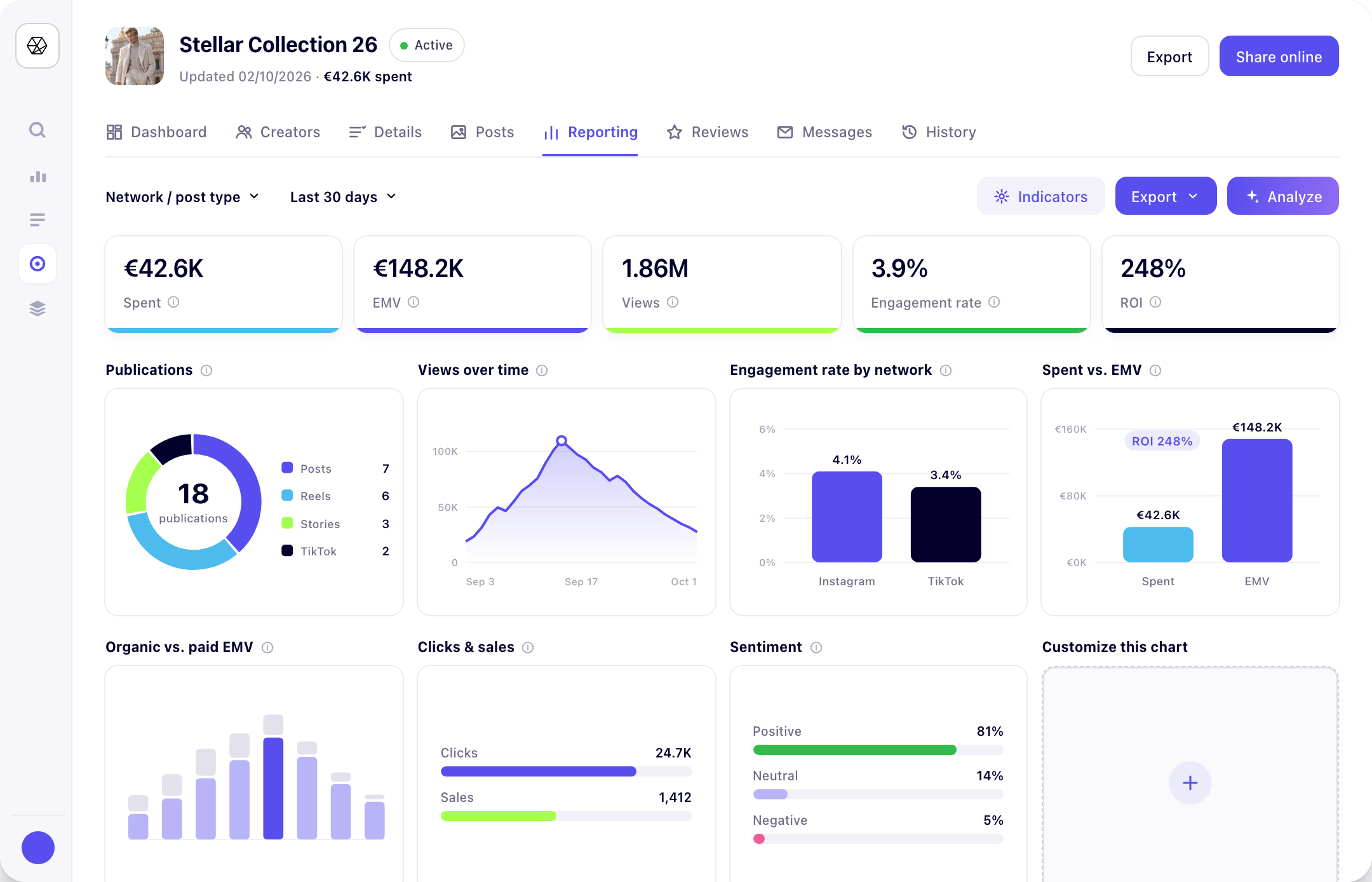Expand the purple Export dropdown button

click(1166, 196)
